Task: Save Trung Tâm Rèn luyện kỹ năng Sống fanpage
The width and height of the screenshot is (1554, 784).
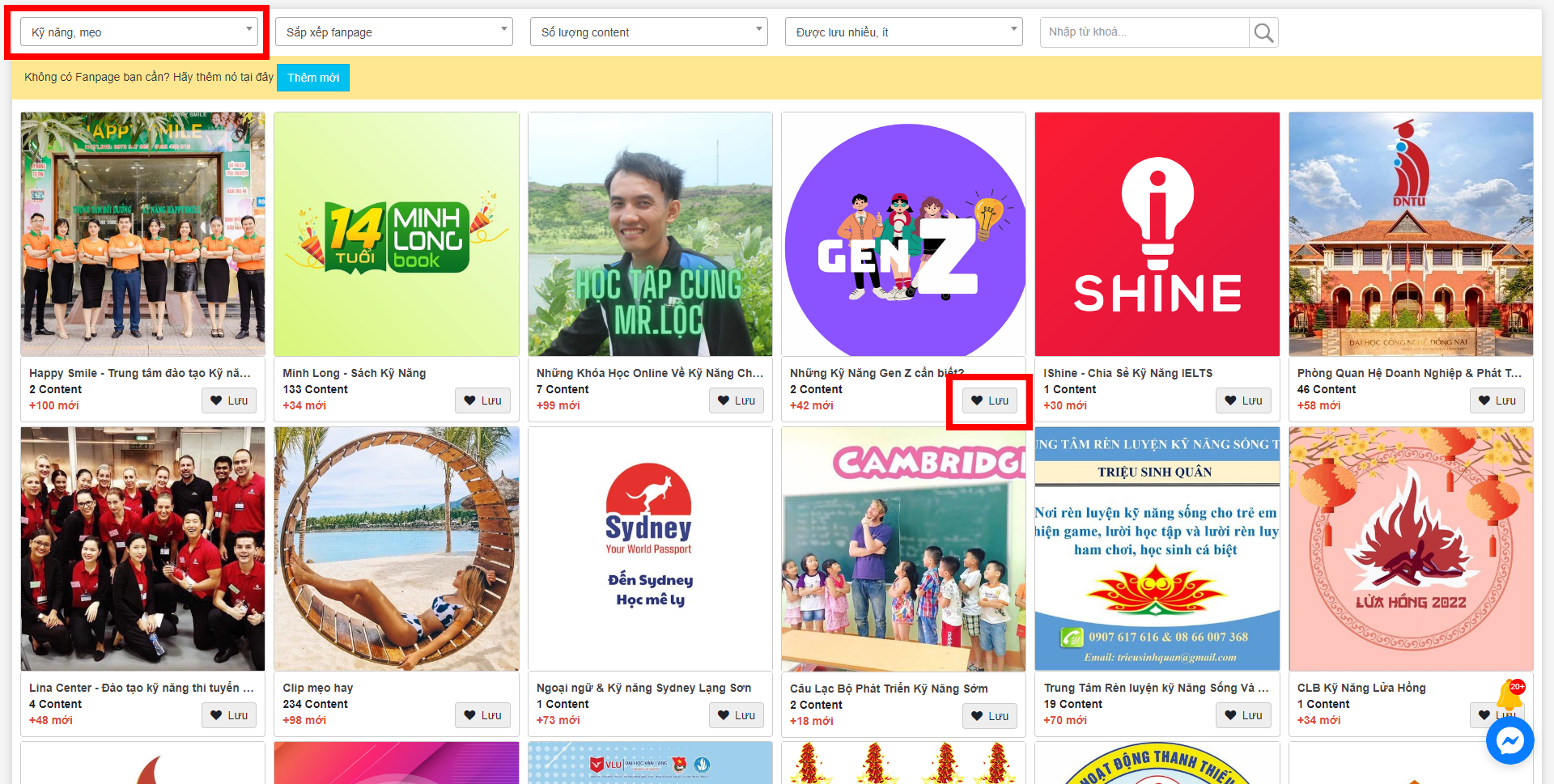Action: tap(1243, 715)
